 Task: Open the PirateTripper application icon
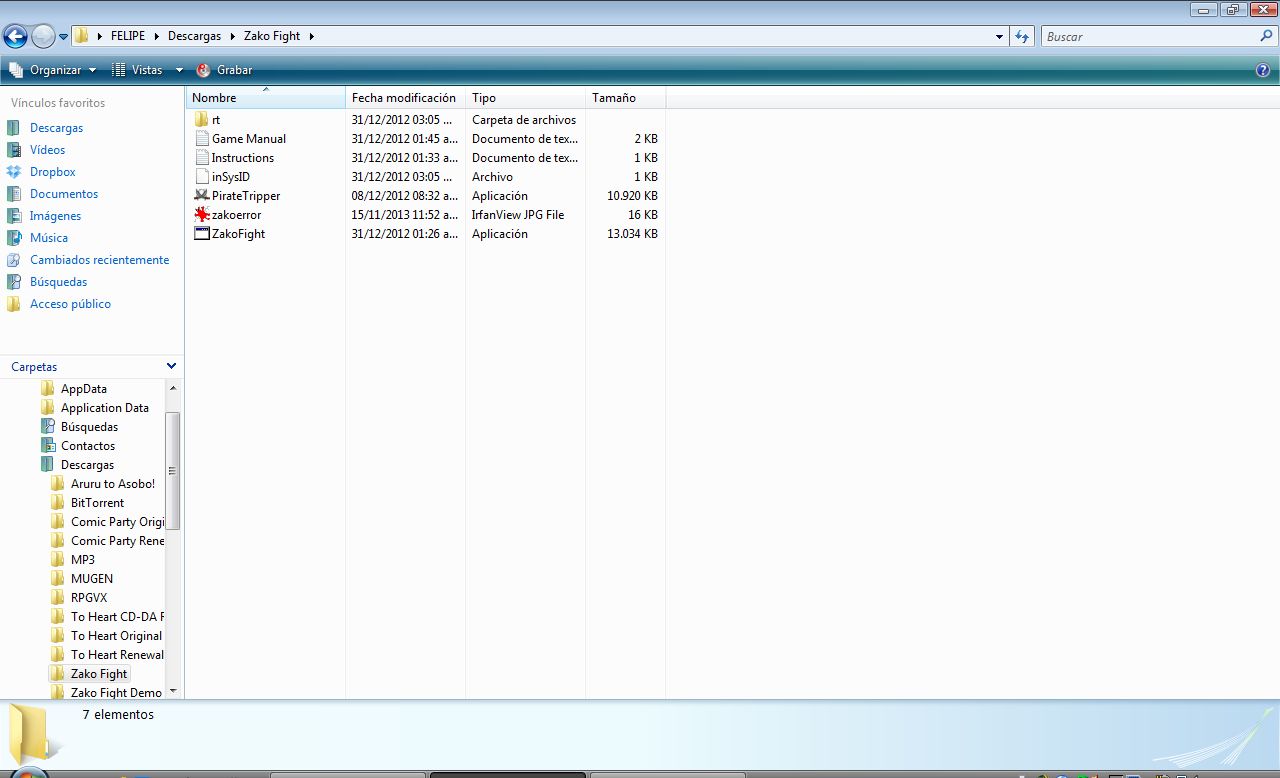pyautogui.click(x=202, y=196)
